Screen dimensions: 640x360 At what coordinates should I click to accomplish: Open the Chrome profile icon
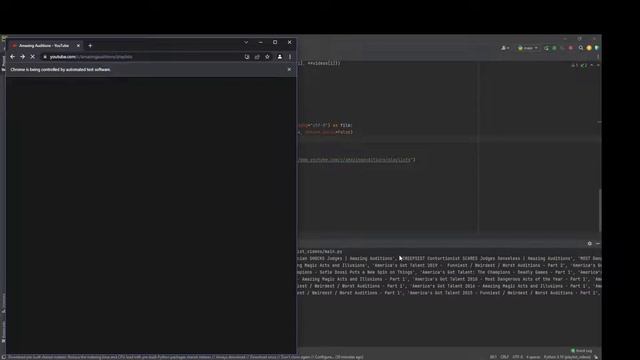pos(280,57)
